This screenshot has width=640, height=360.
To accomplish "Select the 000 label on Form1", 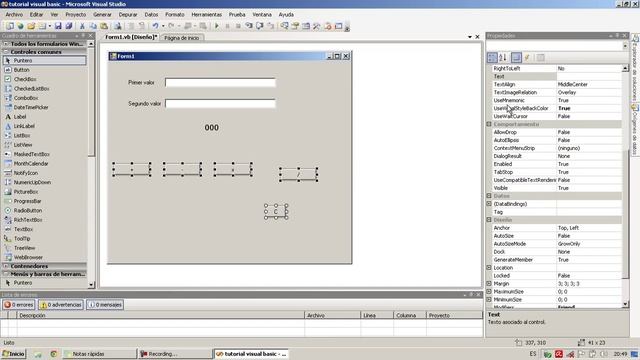I will coord(211,128).
